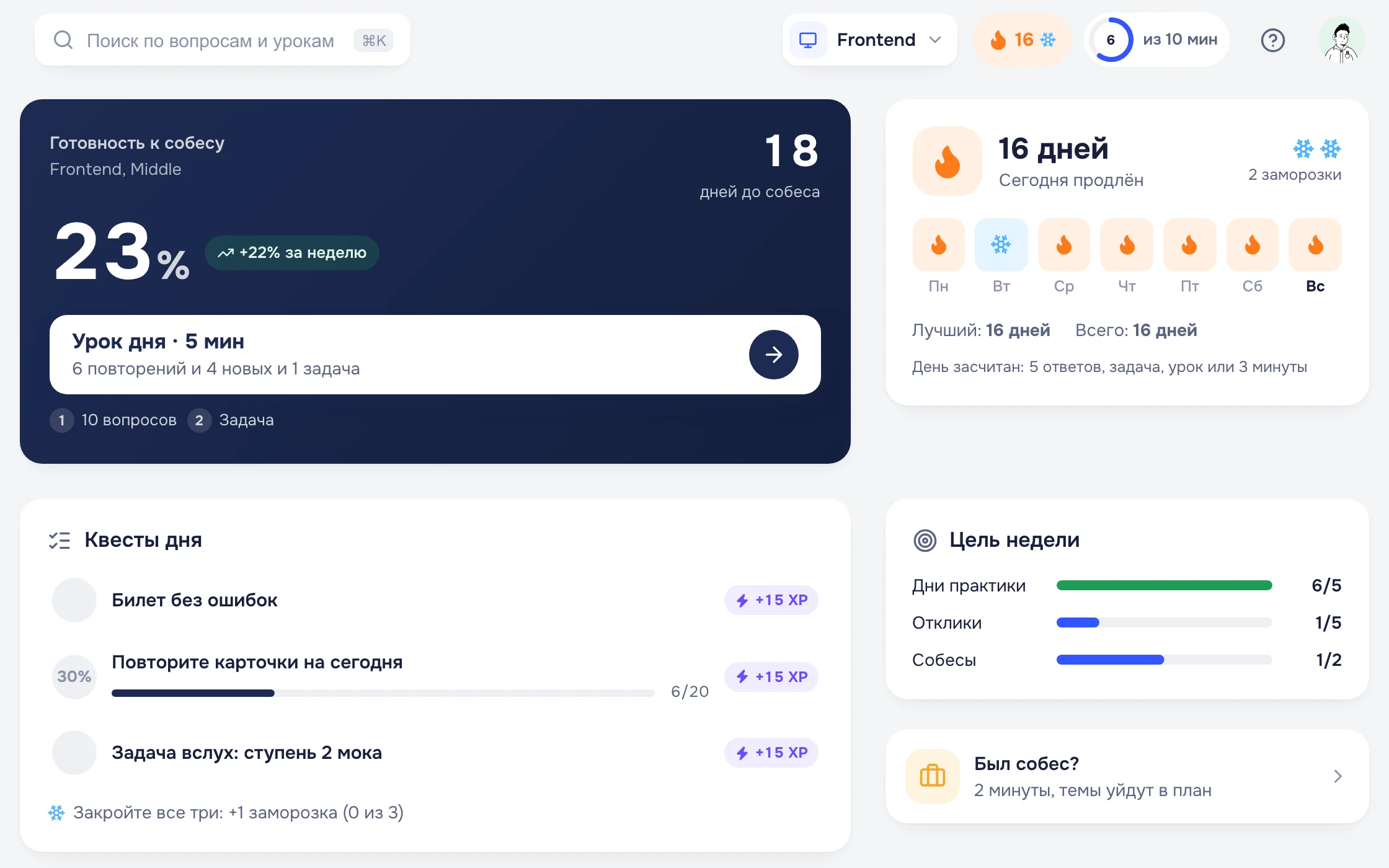Screen dimensions: 1389x868
Task: Open the 16-day streak badge in header
Action: tap(1023, 40)
